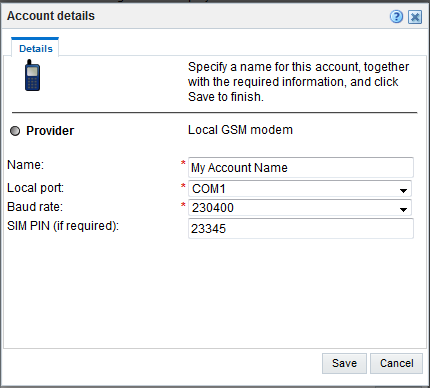Click the blue mobile phone icon
This screenshot has height=388, width=430.
[x=32, y=75]
